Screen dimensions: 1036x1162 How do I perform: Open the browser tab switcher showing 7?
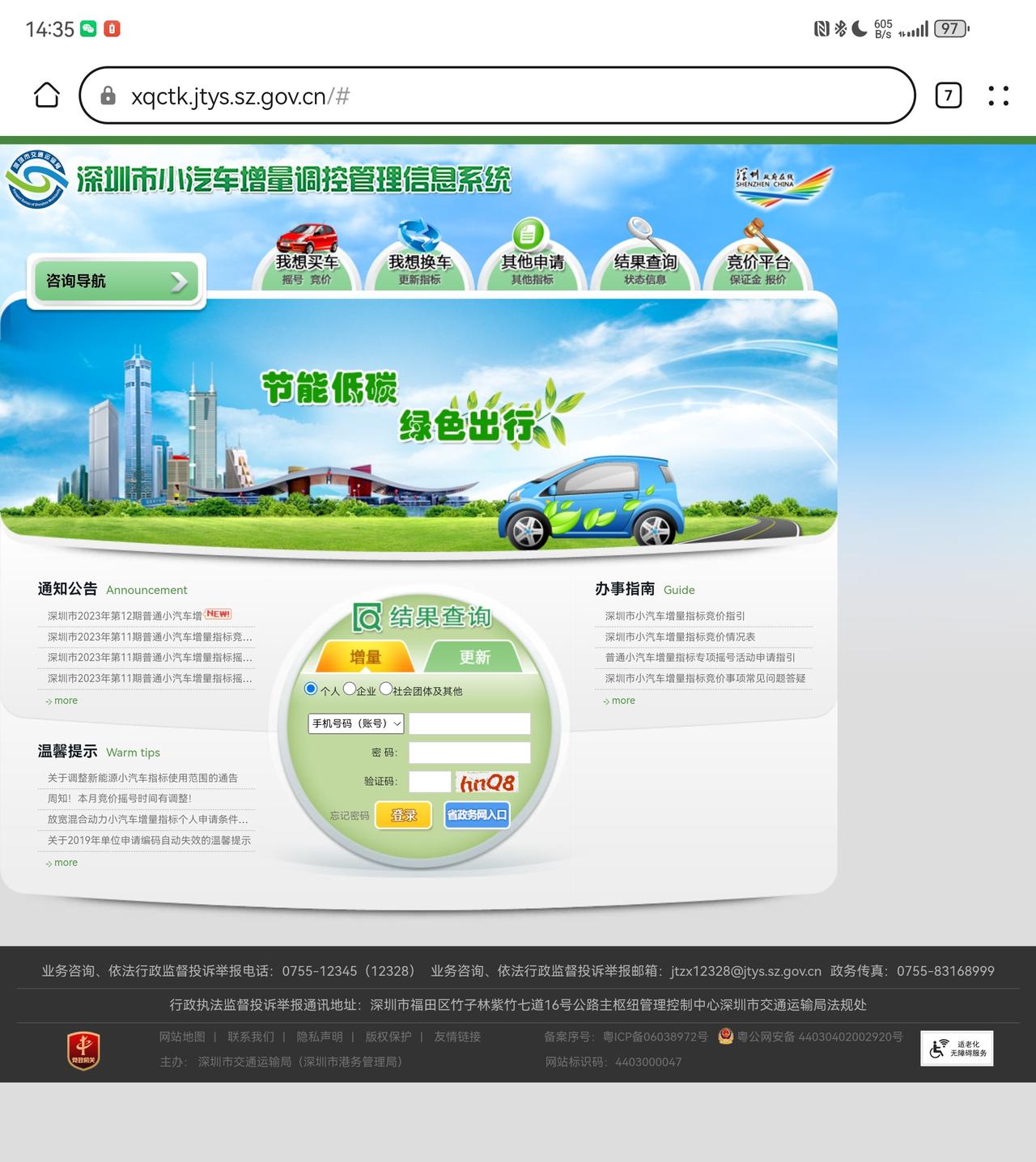[949, 95]
